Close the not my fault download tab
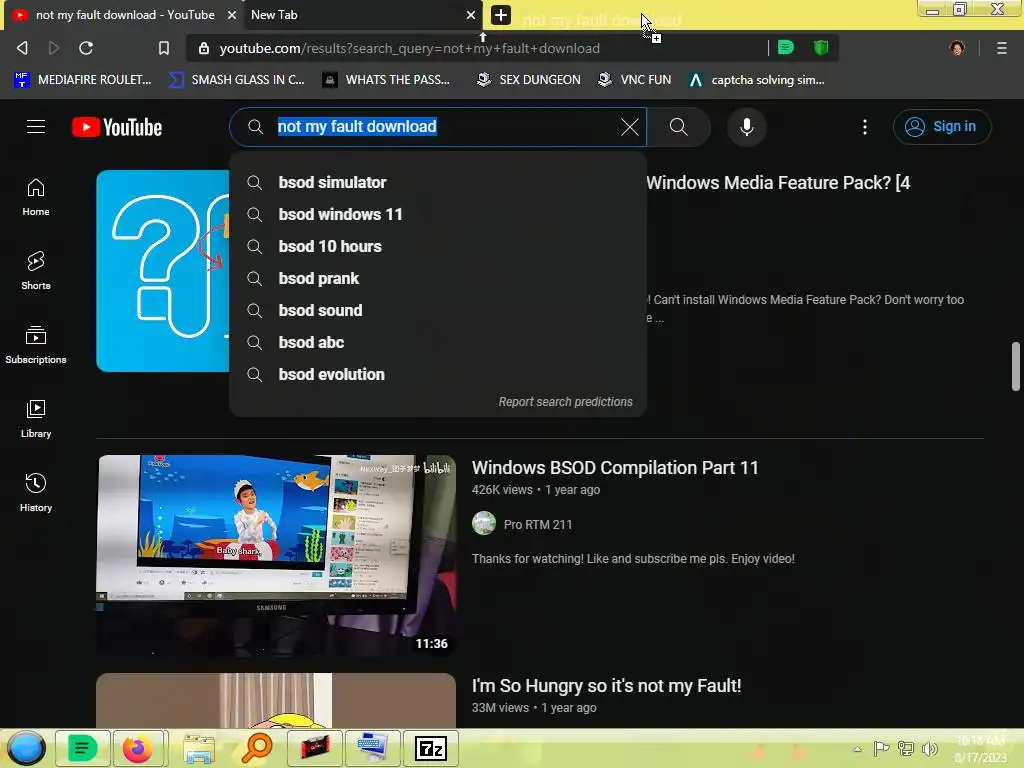Image resolution: width=1024 pixels, height=768 pixels. [x=232, y=14]
